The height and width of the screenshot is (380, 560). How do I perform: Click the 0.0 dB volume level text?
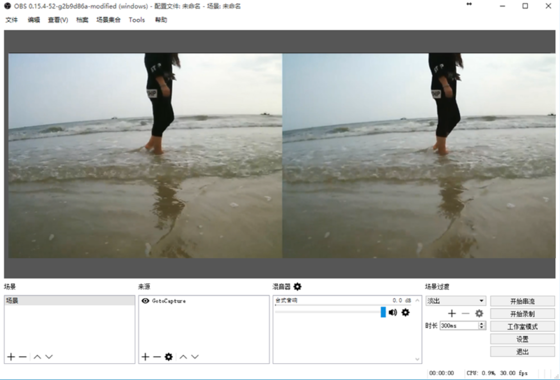click(x=402, y=300)
